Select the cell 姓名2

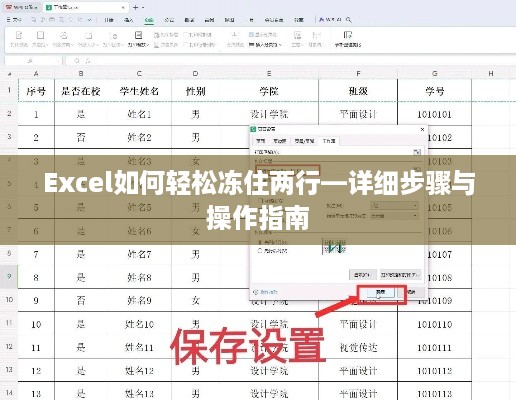pos(139,137)
